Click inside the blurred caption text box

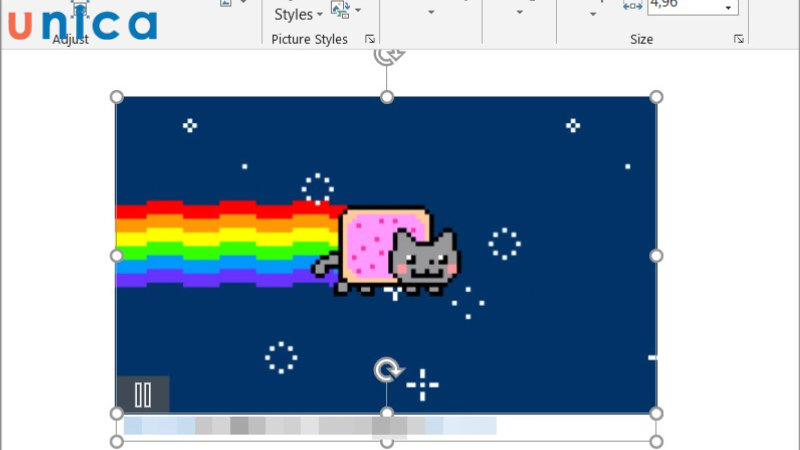click(310, 427)
